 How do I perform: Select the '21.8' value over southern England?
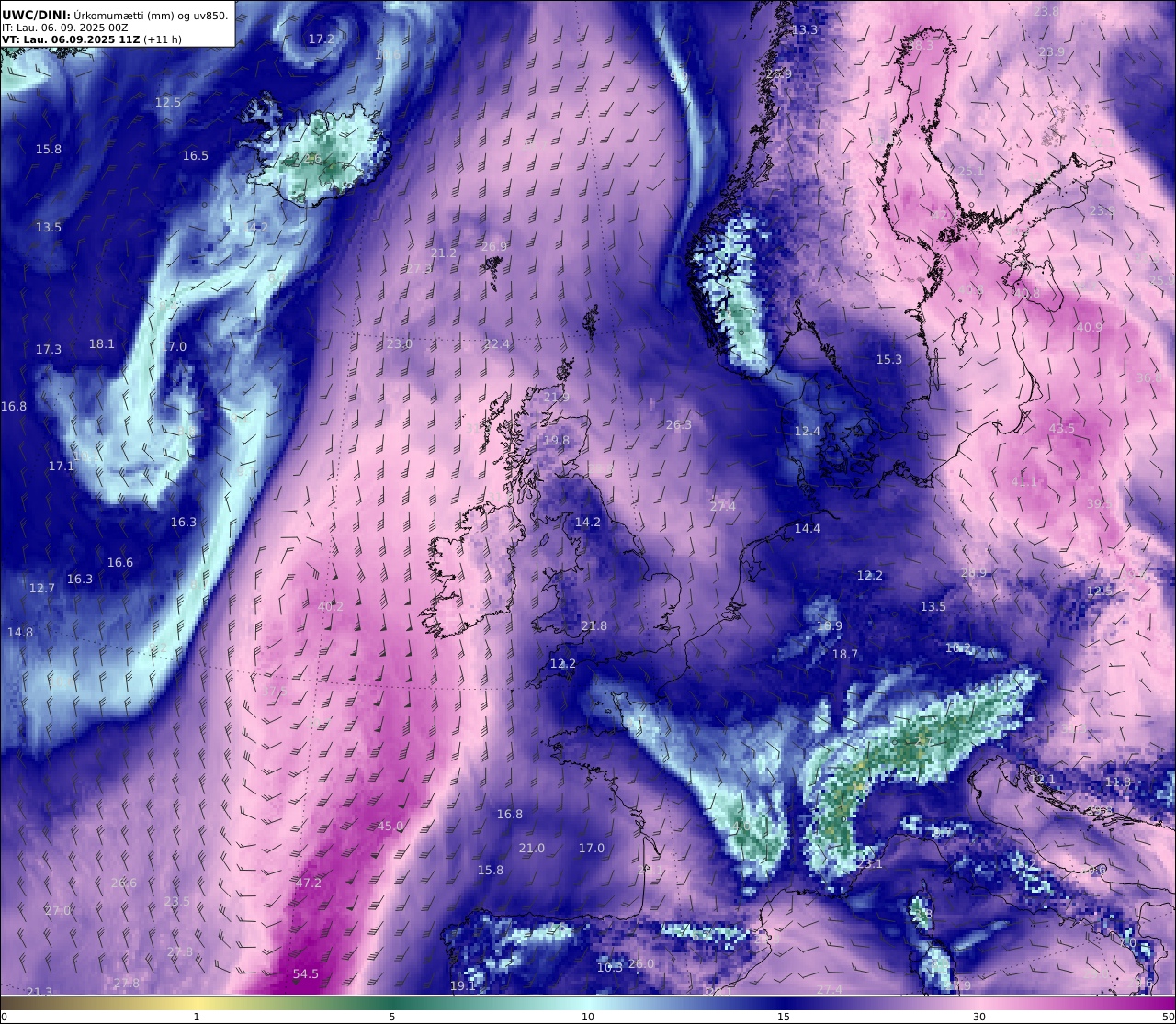(594, 626)
